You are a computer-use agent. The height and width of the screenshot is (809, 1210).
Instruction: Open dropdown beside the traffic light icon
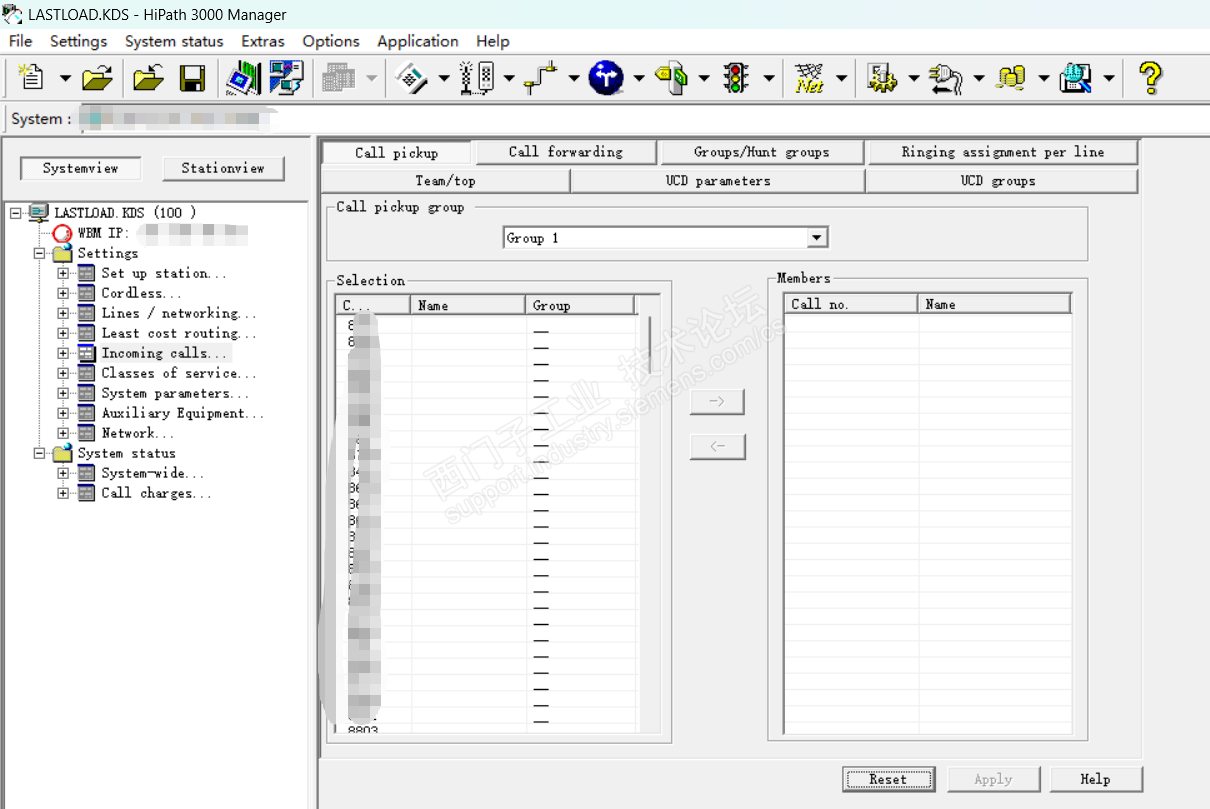click(769, 78)
